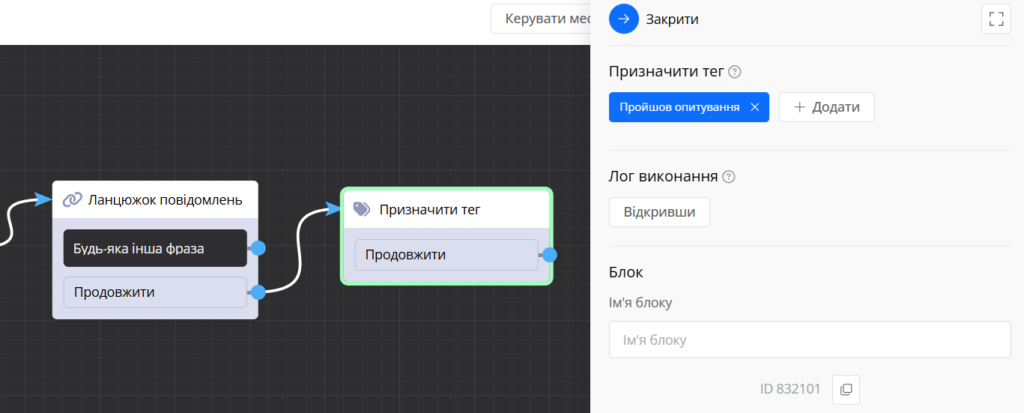Click the Пройшов опитування tag chip

(679, 107)
